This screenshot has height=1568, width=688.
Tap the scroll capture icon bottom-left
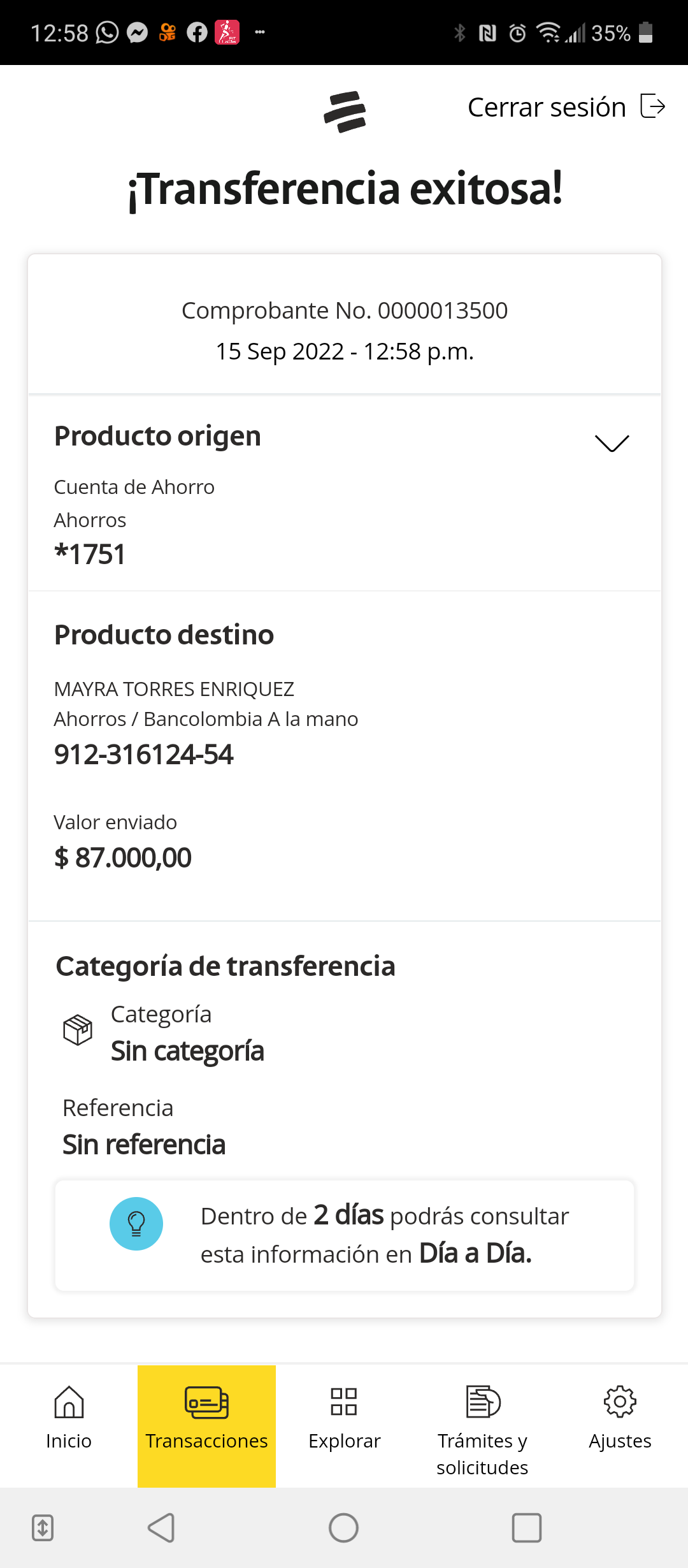(43, 1527)
